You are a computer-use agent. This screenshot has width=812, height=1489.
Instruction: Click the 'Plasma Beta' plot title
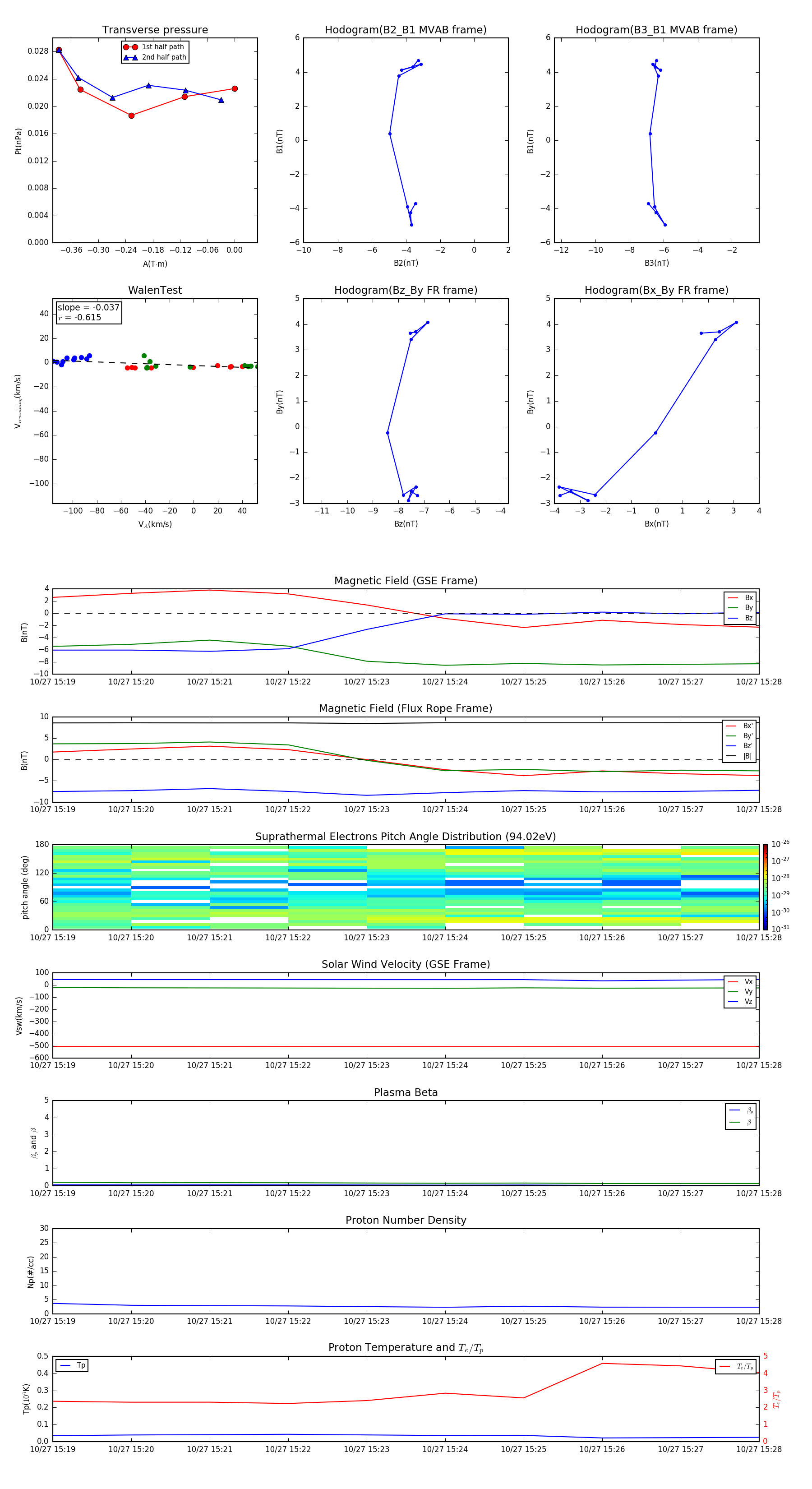point(406,1092)
